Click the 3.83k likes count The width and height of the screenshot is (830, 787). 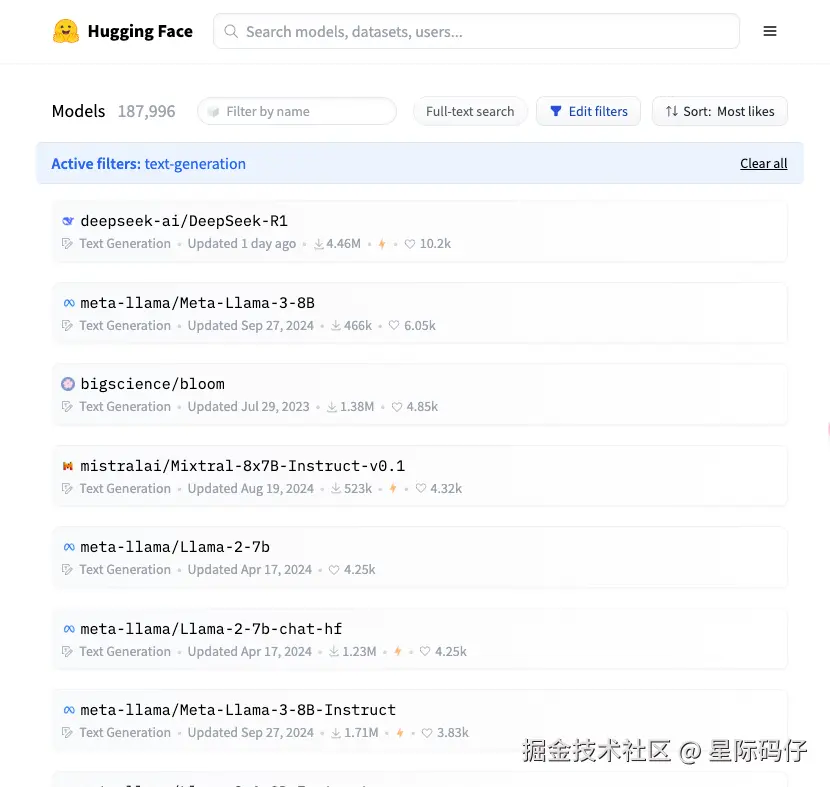click(x=453, y=732)
